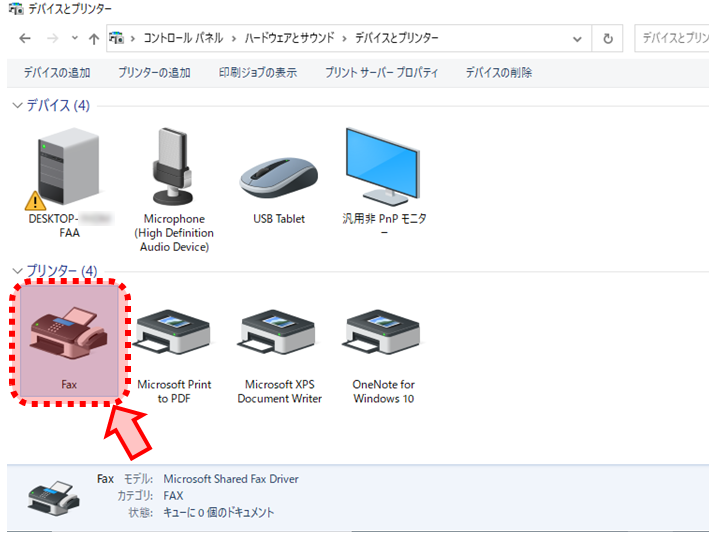Open 印刷ジョブの表示
The height and width of the screenshot is (534, 709).
tap(258, 73)
